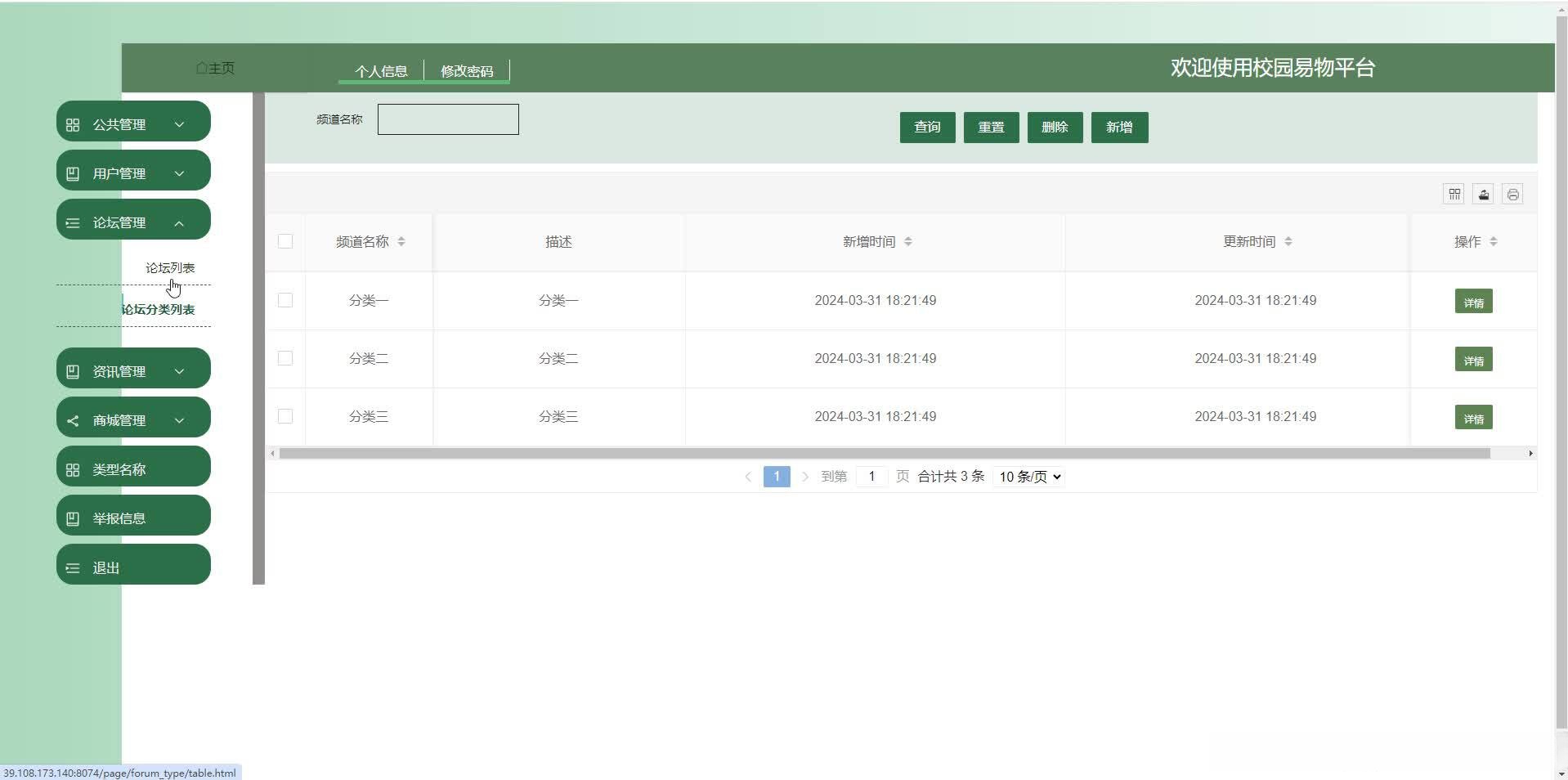Viewport: 1568px width, 780px height.
Task: Sort by 频道名称 column arrows
Action: [401, 242]
